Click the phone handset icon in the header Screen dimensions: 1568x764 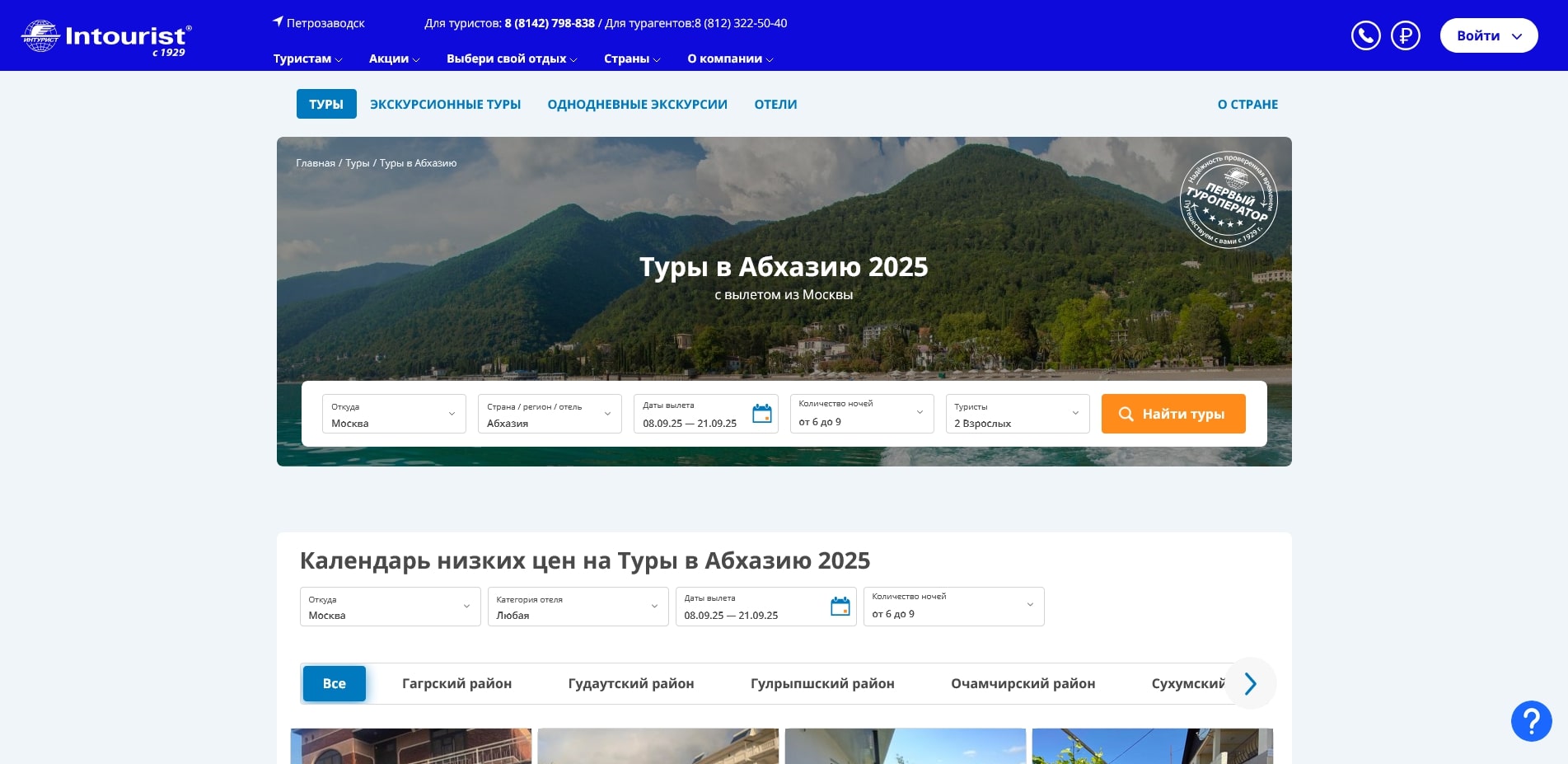pos(1365,35)
